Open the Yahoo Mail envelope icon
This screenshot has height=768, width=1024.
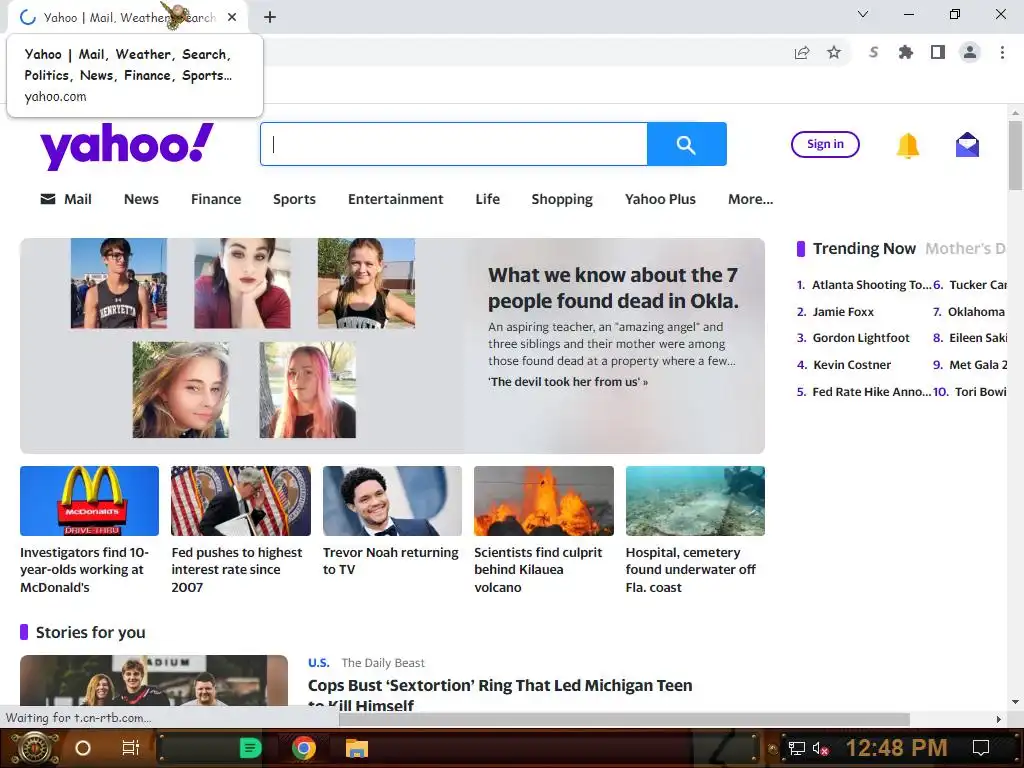[x=967, y=145]
